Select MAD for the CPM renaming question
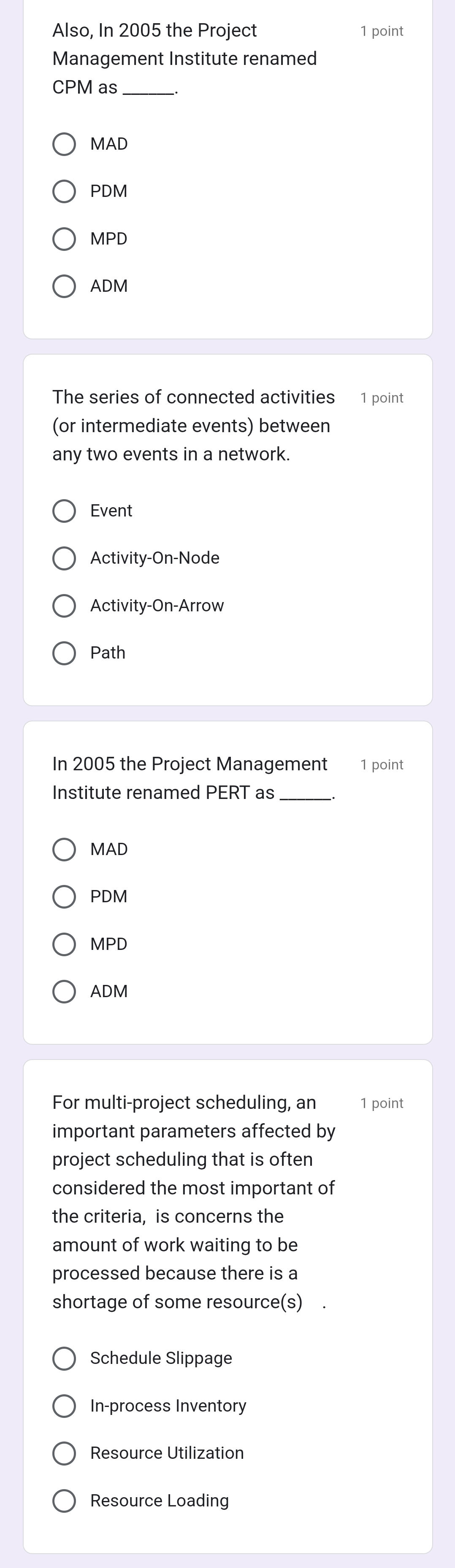The image size is (455, 1568). (x=64, y=144)
